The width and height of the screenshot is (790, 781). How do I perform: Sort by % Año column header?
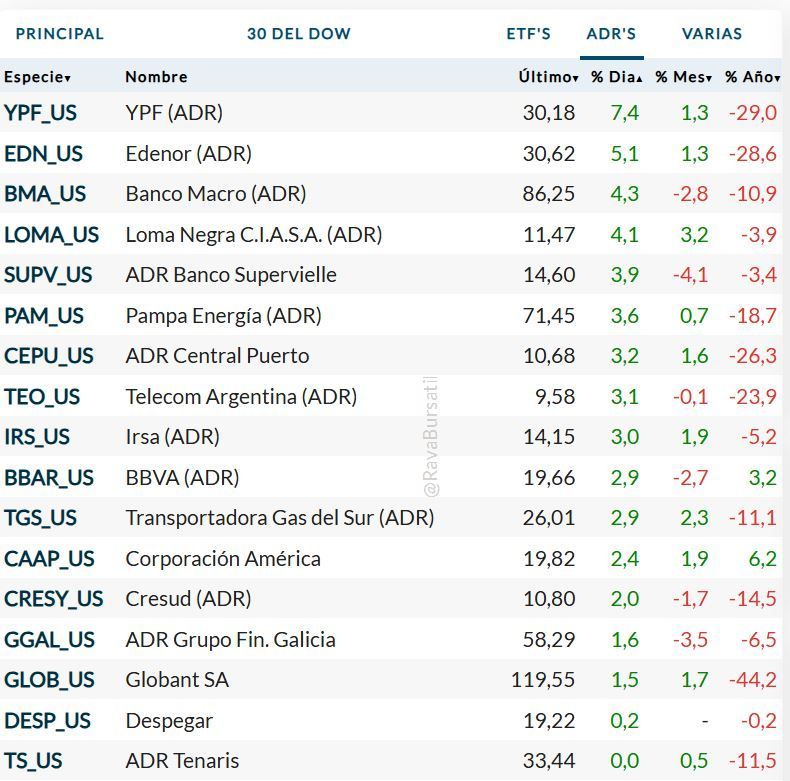[753, 77]
